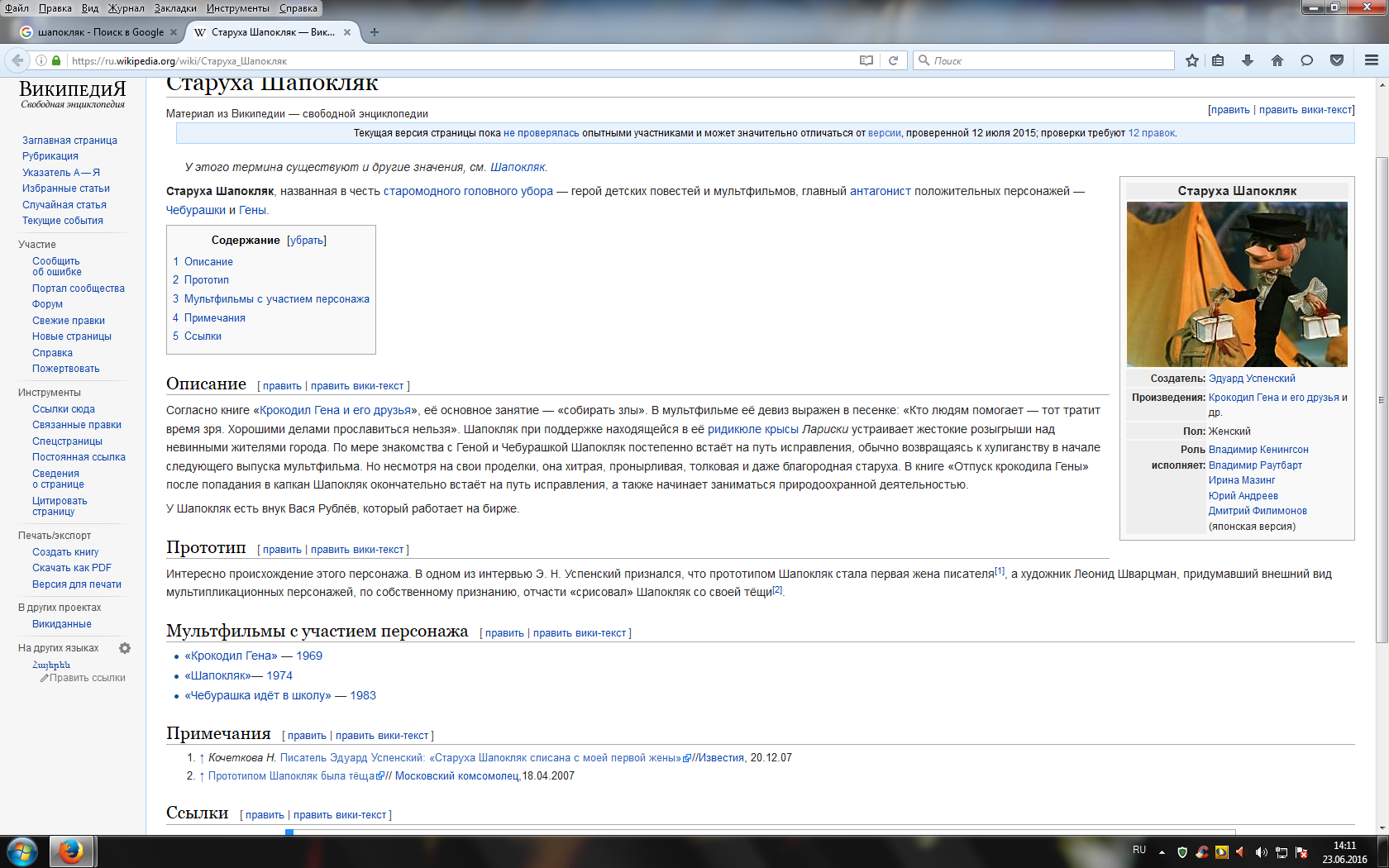Save the page to Pocket icon
The image size is (1389, 868).
[x=1336, y=60]
